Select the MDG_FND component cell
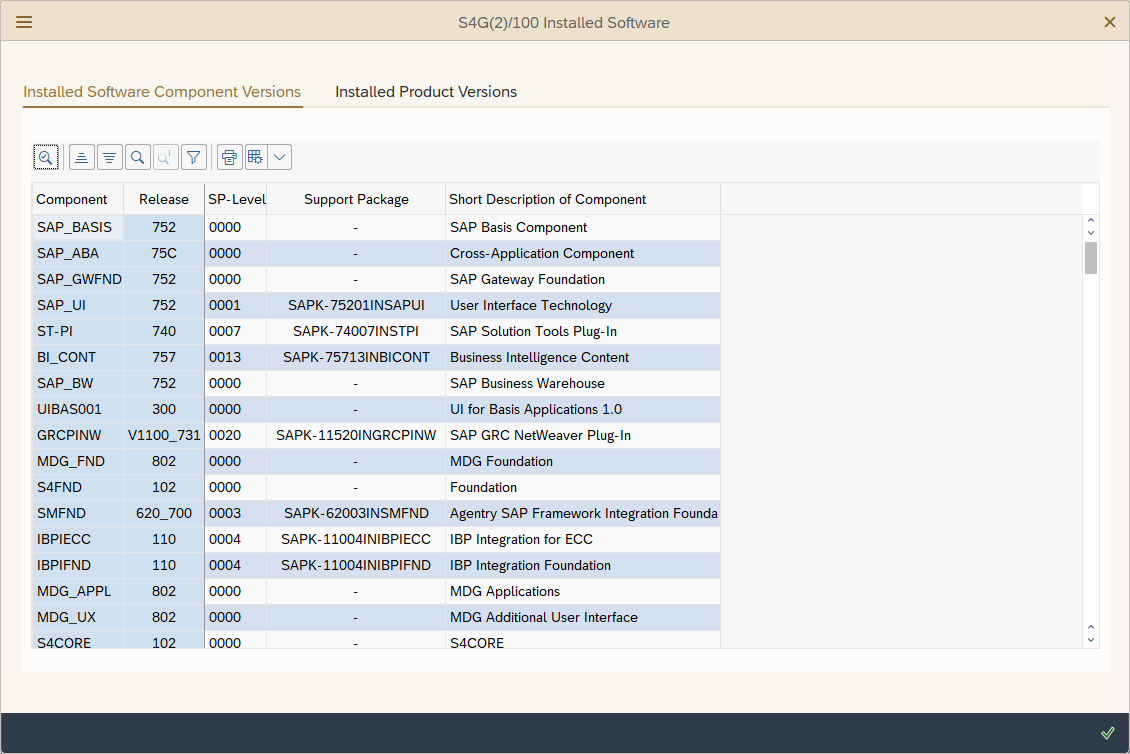Screen dimensions: 1130x754 pyautogui.click(x=78, y=461)
